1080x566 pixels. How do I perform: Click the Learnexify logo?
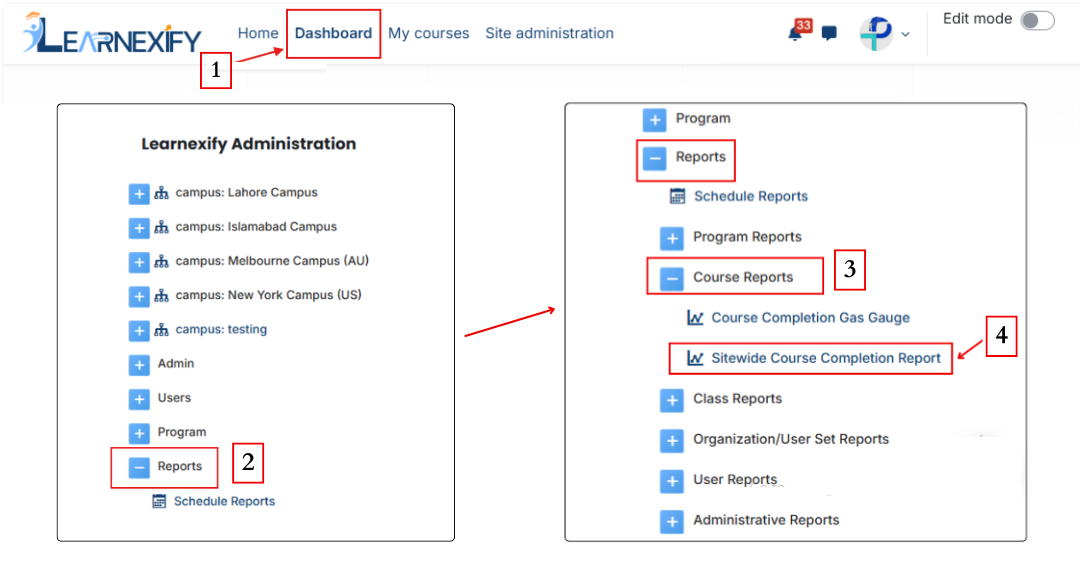tap(112, 33)
